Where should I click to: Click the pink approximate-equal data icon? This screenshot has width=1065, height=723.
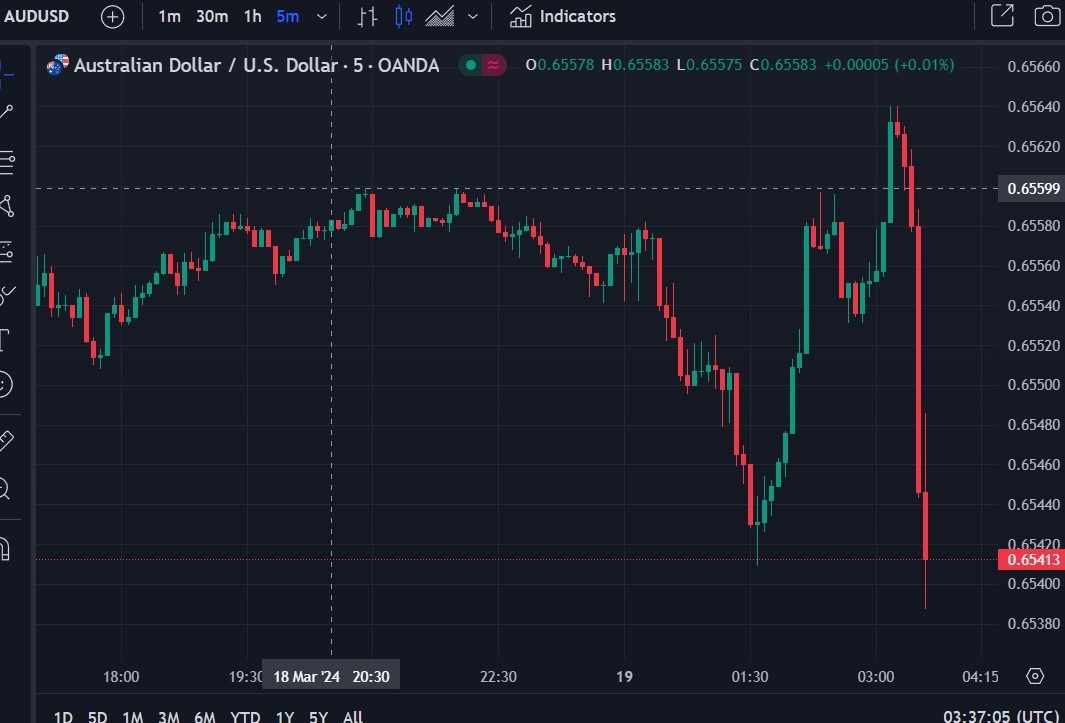494,65
